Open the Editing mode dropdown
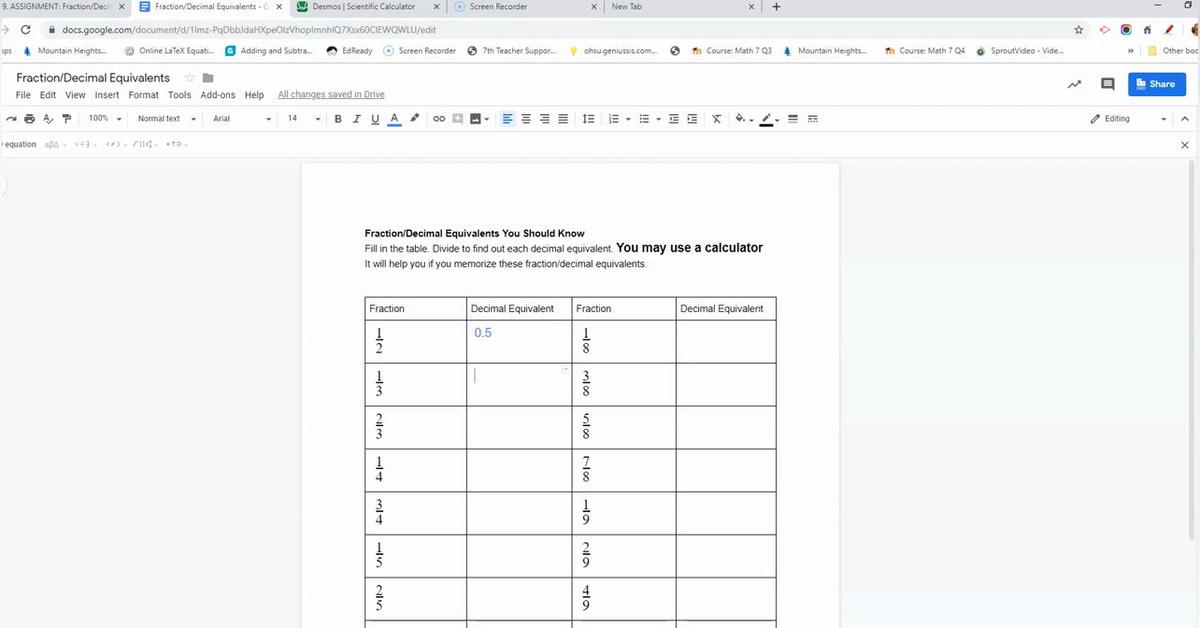This screenshot has width=1200, height=628. click(x=1129, y=119)
